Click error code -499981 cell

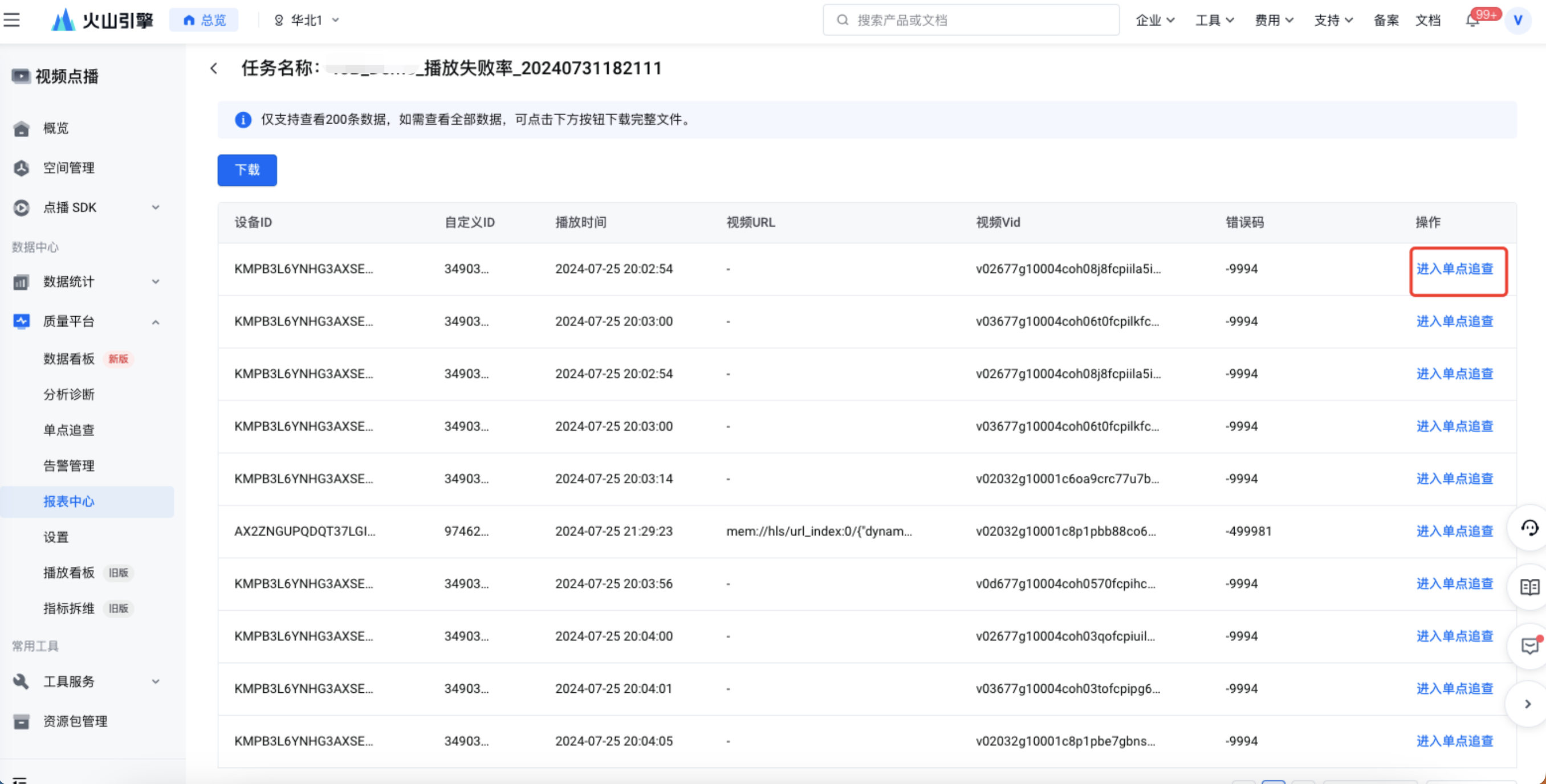point(1248,532)
